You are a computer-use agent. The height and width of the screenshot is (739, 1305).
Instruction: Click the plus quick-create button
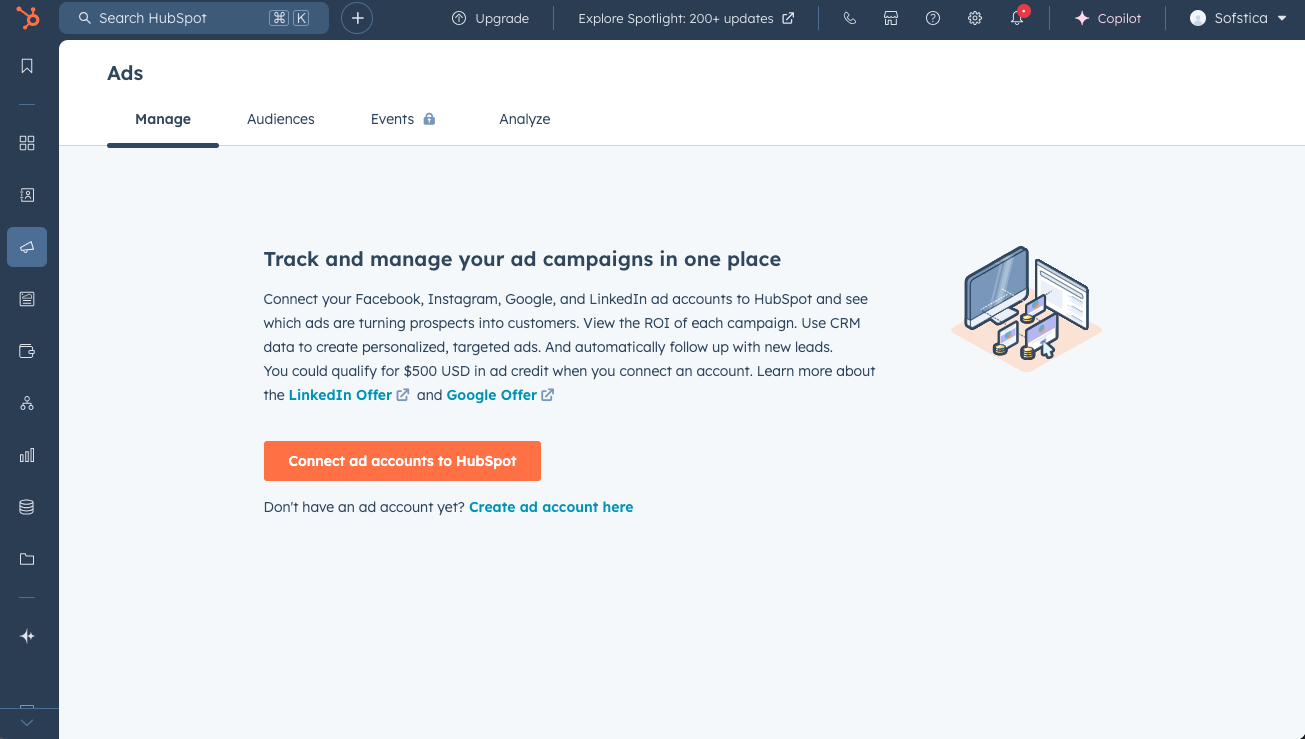pos(357,18)
